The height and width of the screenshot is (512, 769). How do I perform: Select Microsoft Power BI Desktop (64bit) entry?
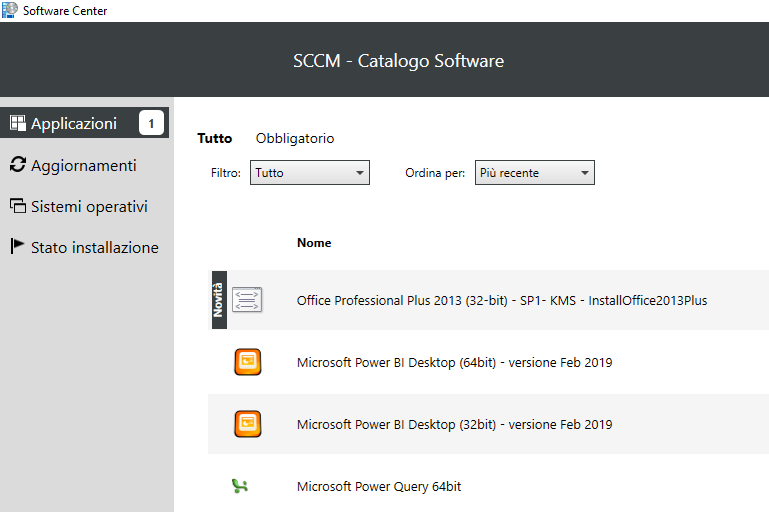tap(488, 362)
